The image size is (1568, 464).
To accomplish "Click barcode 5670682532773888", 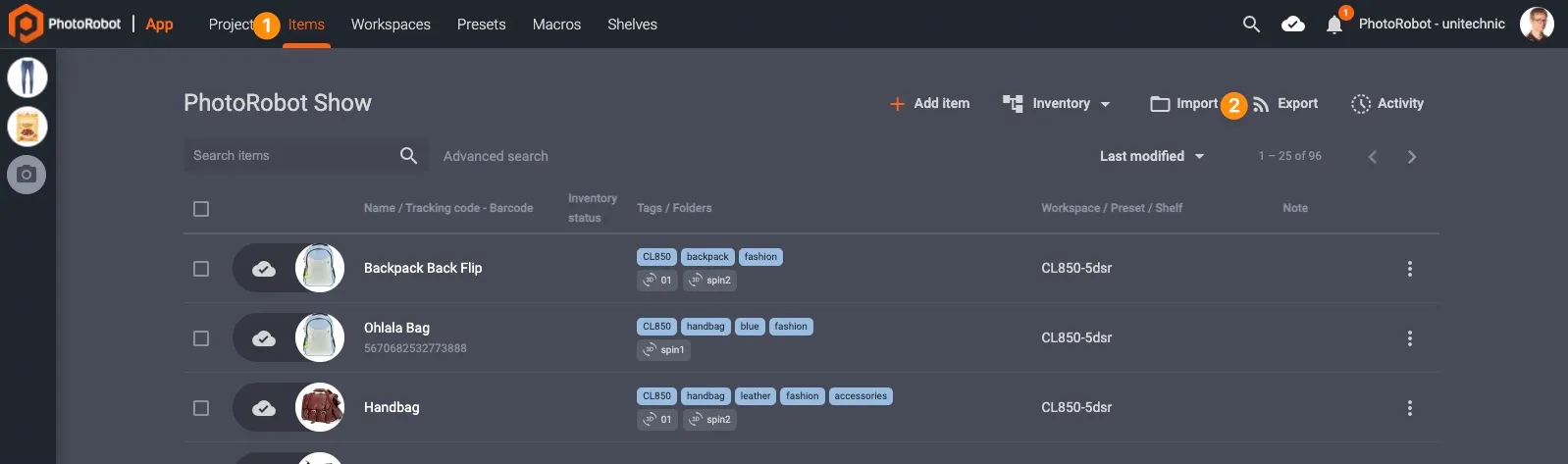I will point(415,348).
